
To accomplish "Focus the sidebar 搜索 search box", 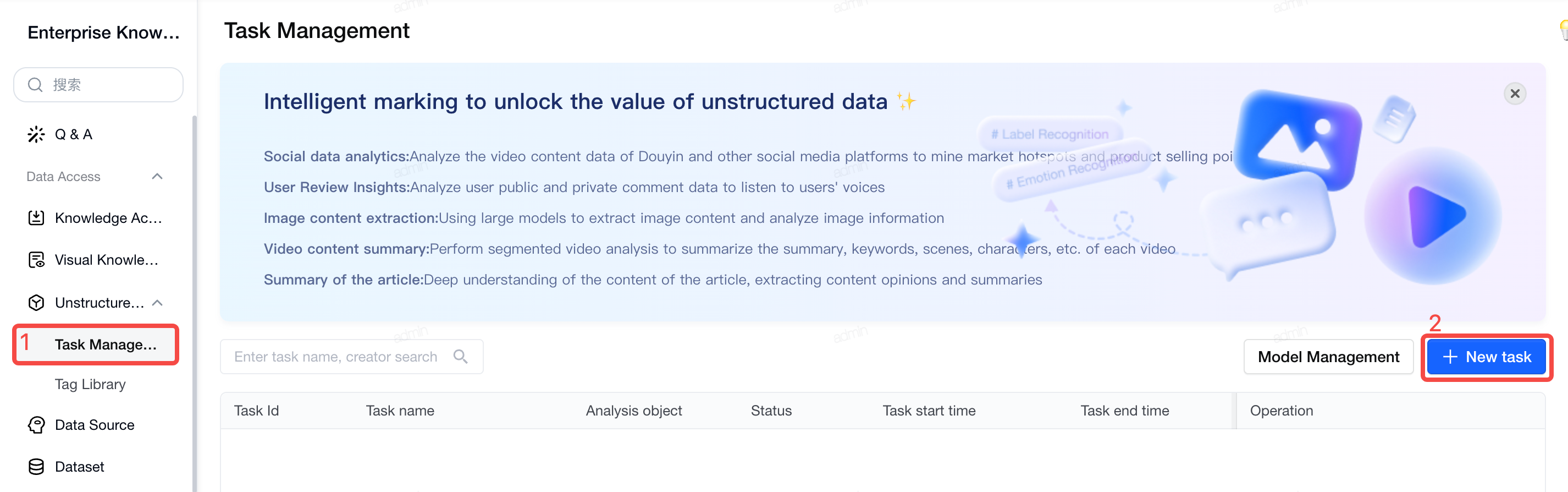I will click(x=98, y=85).
